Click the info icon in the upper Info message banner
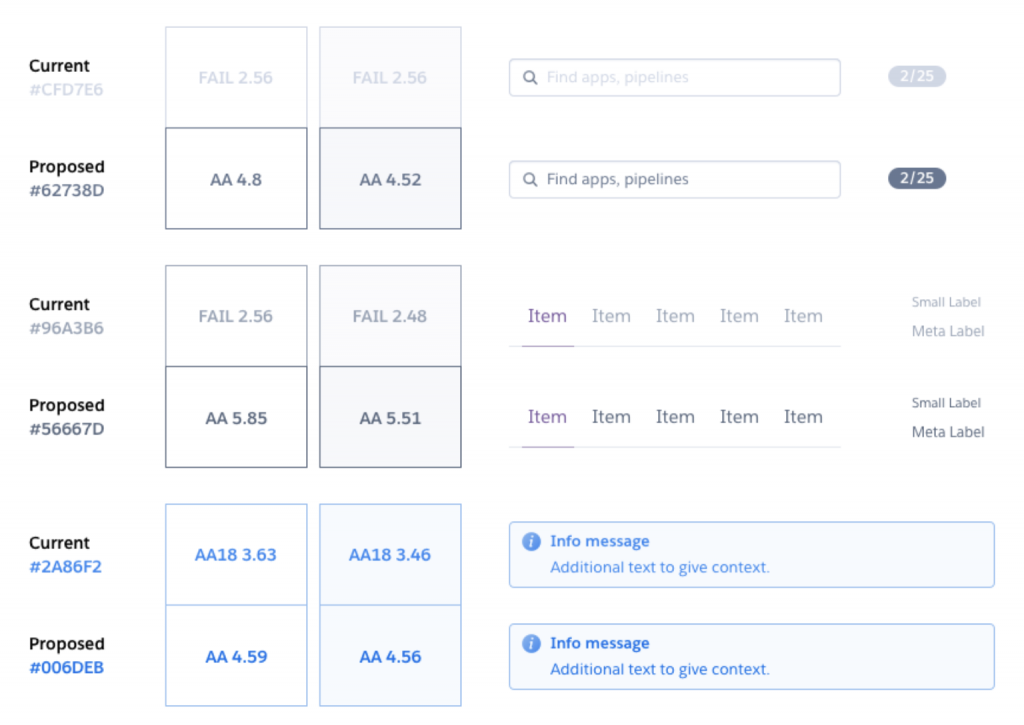The width and height of the screenshot is (1024, 725). 532,542
